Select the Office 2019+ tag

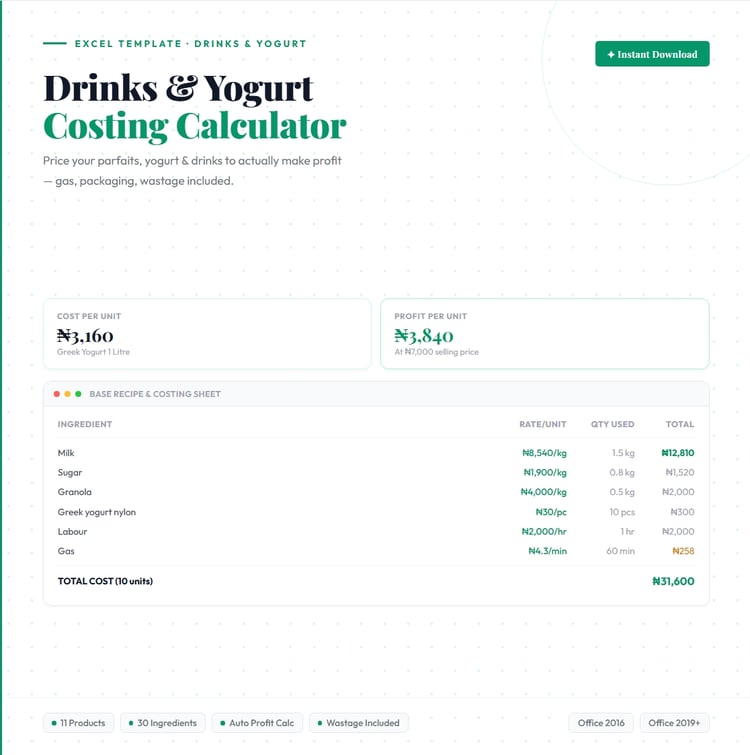(x=674, y=723)
